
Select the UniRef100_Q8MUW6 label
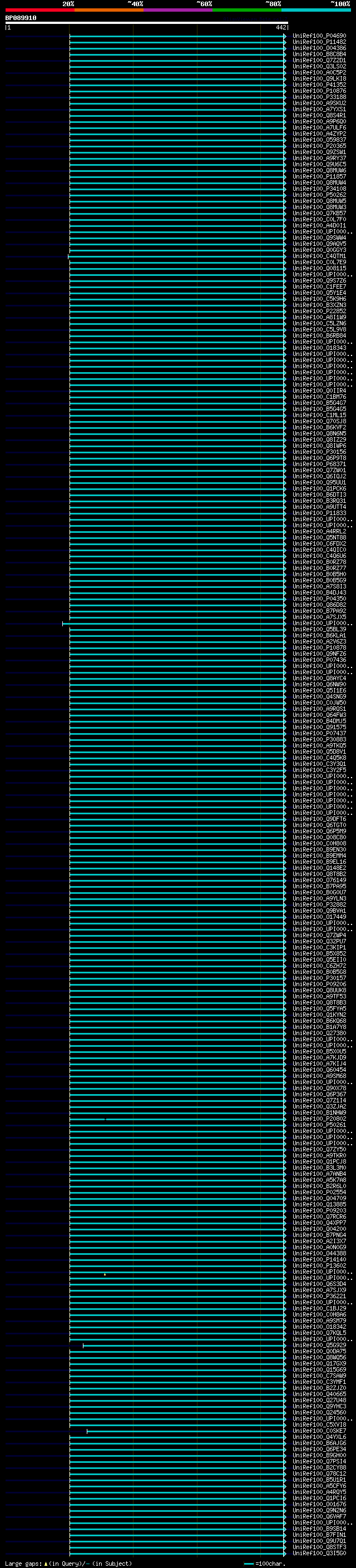tap(319, 170)
